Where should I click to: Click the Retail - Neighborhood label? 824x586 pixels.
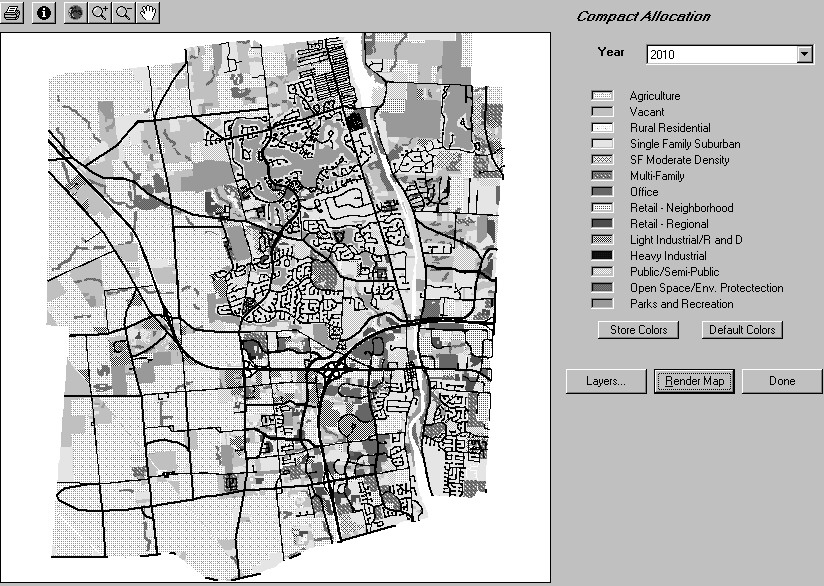coord(682,208)
